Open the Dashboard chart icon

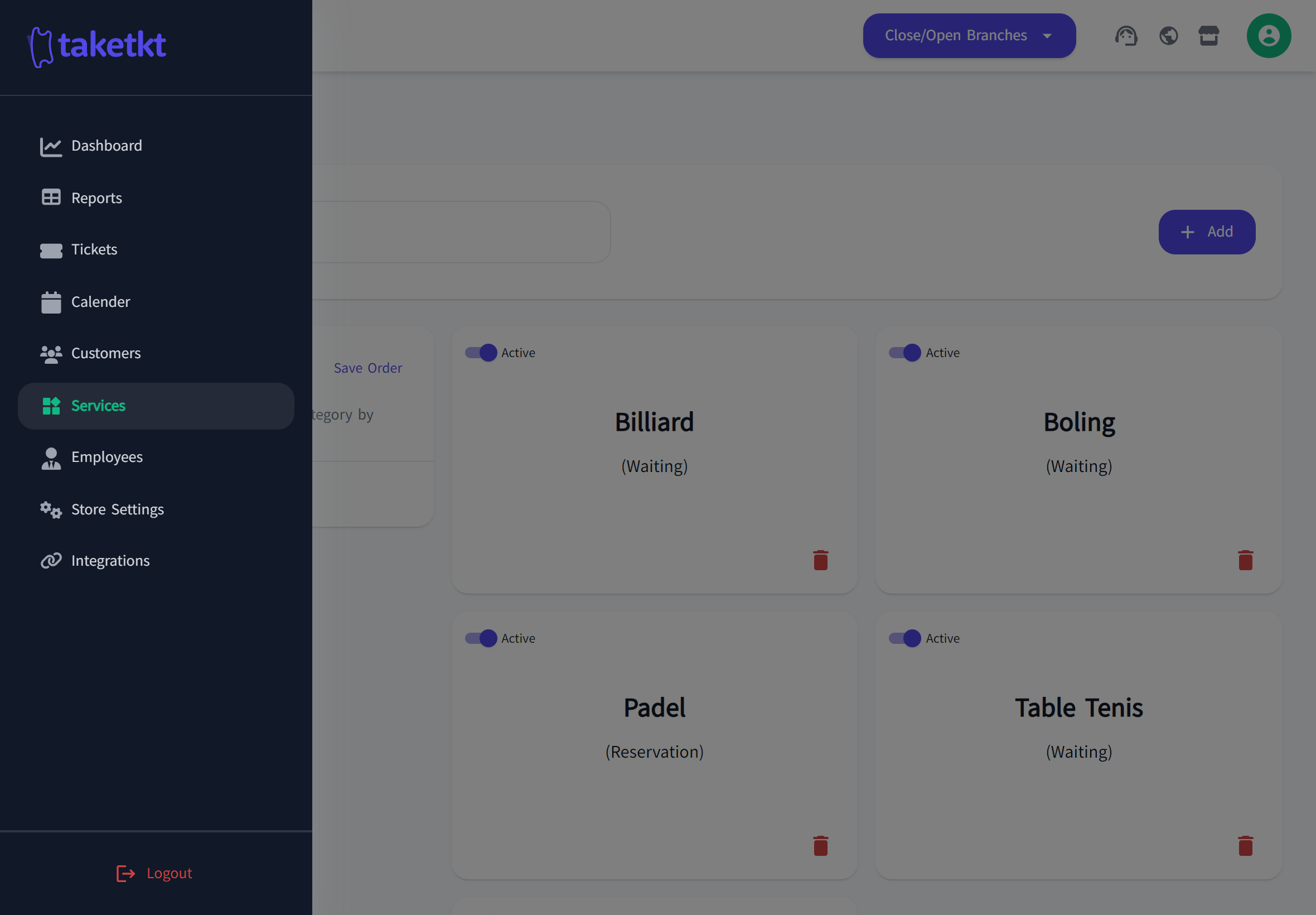51,146
